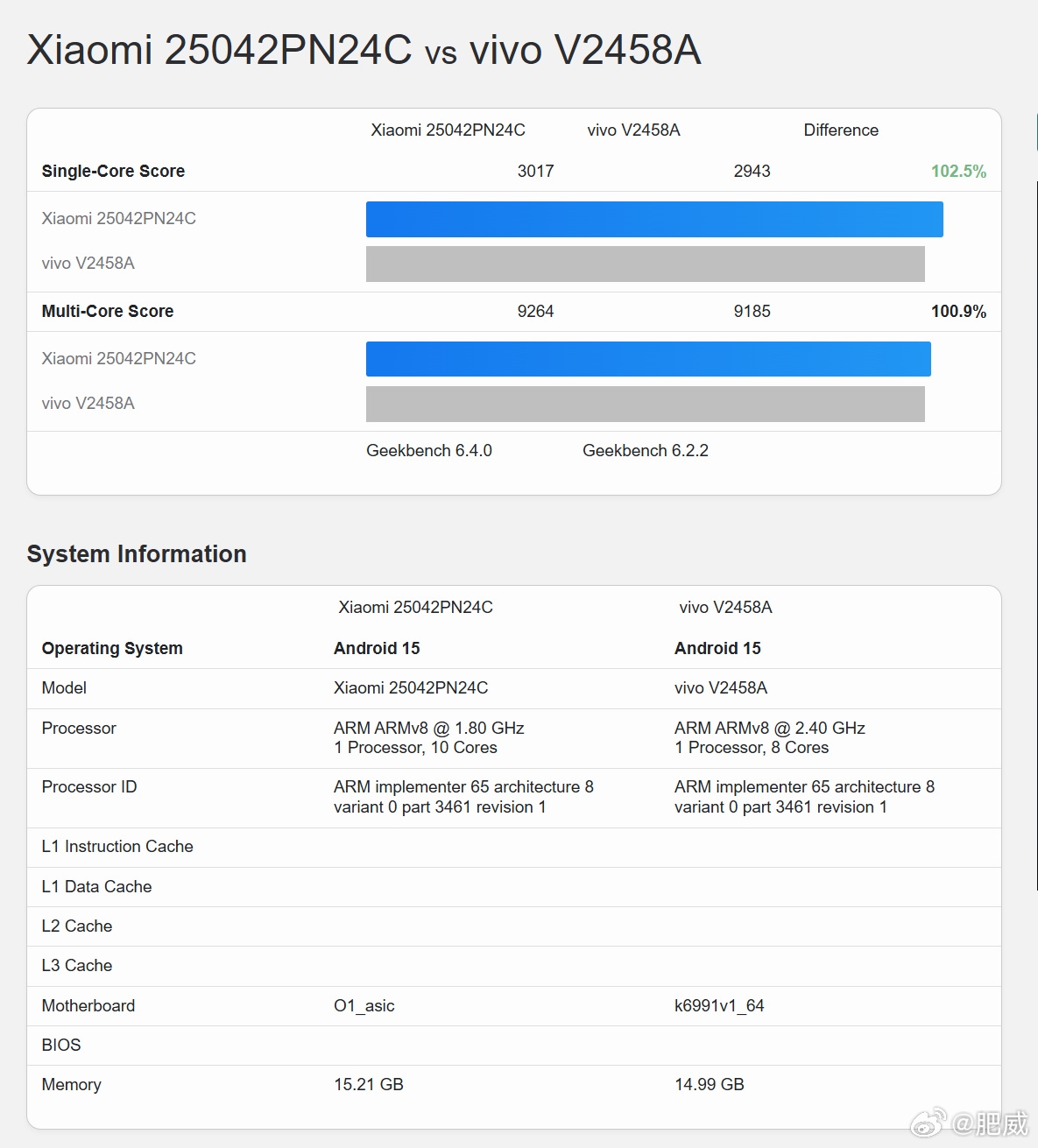The height and width of the screenshot is (1148, 1038).
Task: Click the 15.21 GB memory value
Action: pos(368,1085)
